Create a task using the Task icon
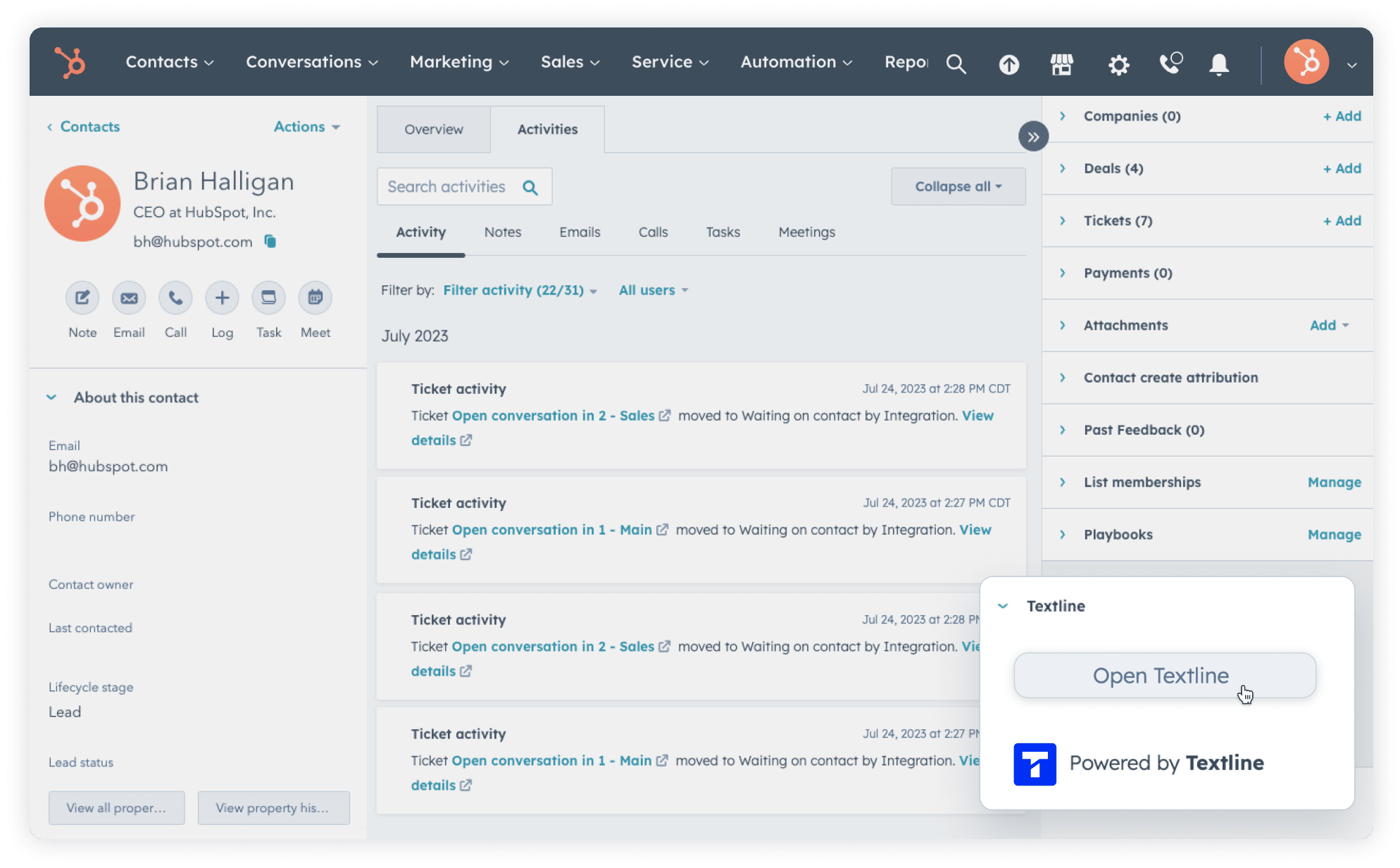Screen dimensions: 1400x868 268,297
